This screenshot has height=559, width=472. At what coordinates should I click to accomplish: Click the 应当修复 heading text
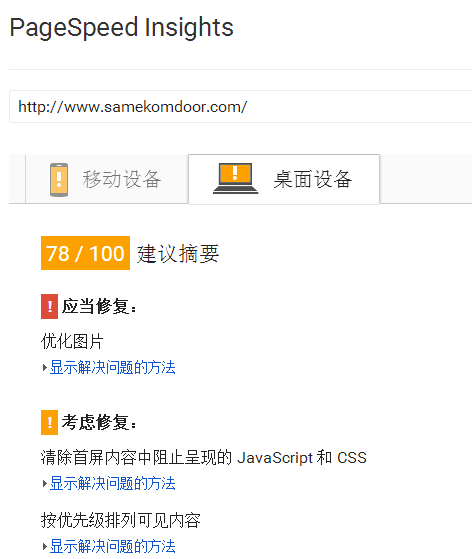(x=99, y=306)
